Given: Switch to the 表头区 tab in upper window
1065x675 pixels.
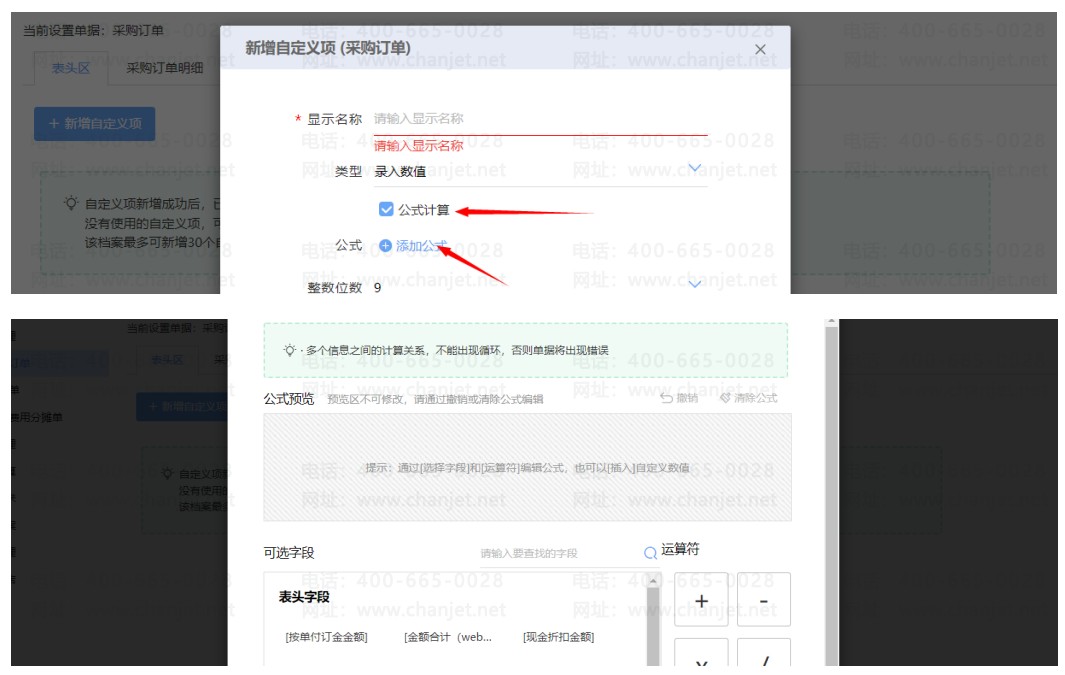Looking at the screenshot, I should [x=71, y=68].
